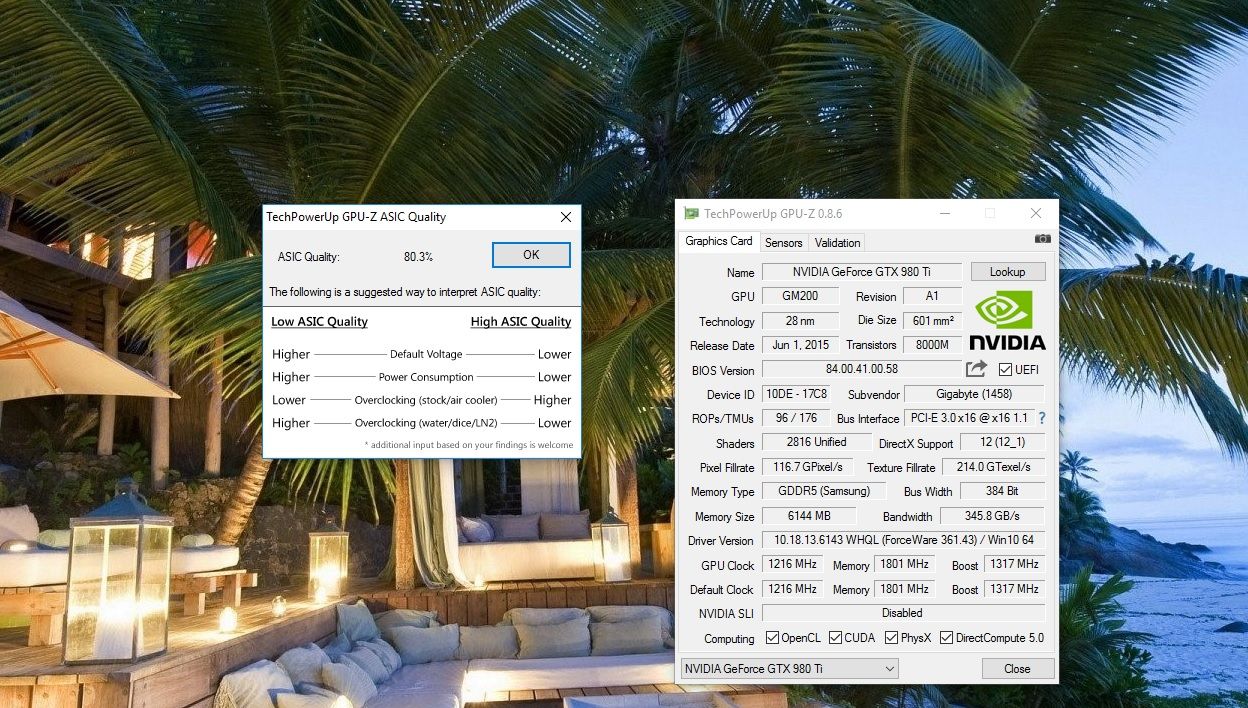Click the Pixel Fillrate field 116.7 GPixel/s
The image size is (1248, 708).
pyautogui.click(x=808, y=467)
